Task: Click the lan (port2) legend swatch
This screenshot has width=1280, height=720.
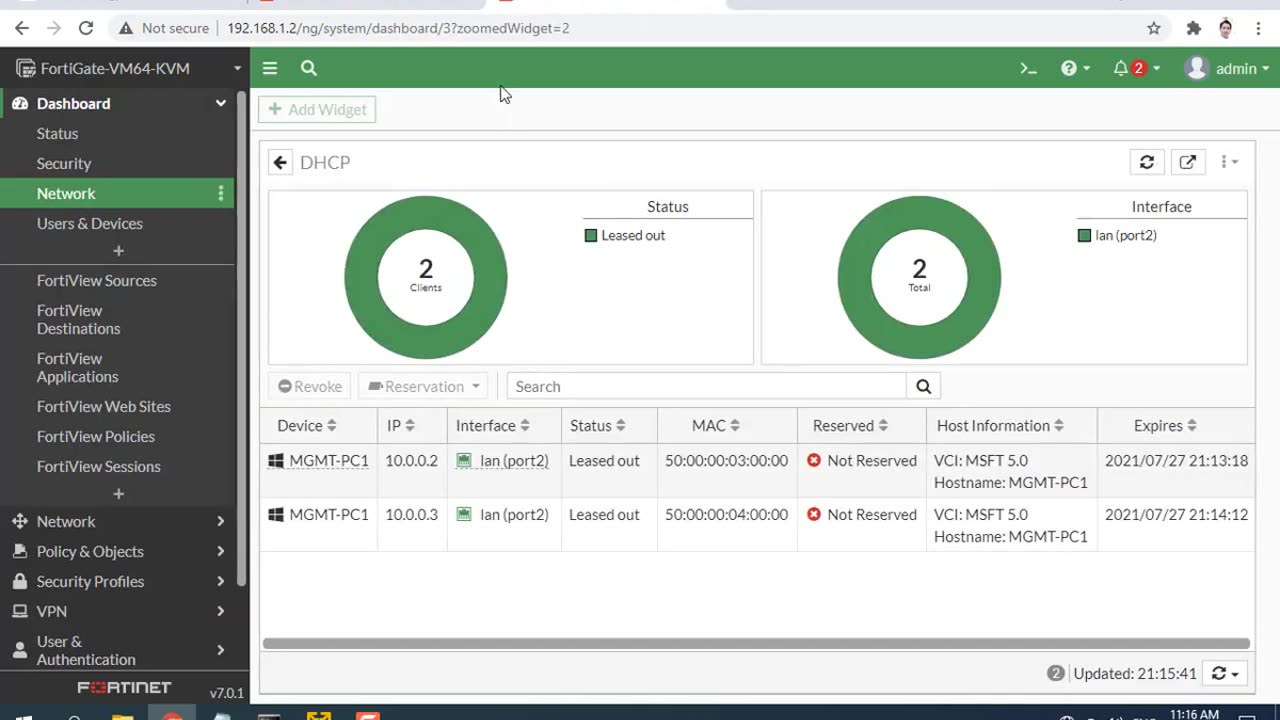Action: point(1084,236)
